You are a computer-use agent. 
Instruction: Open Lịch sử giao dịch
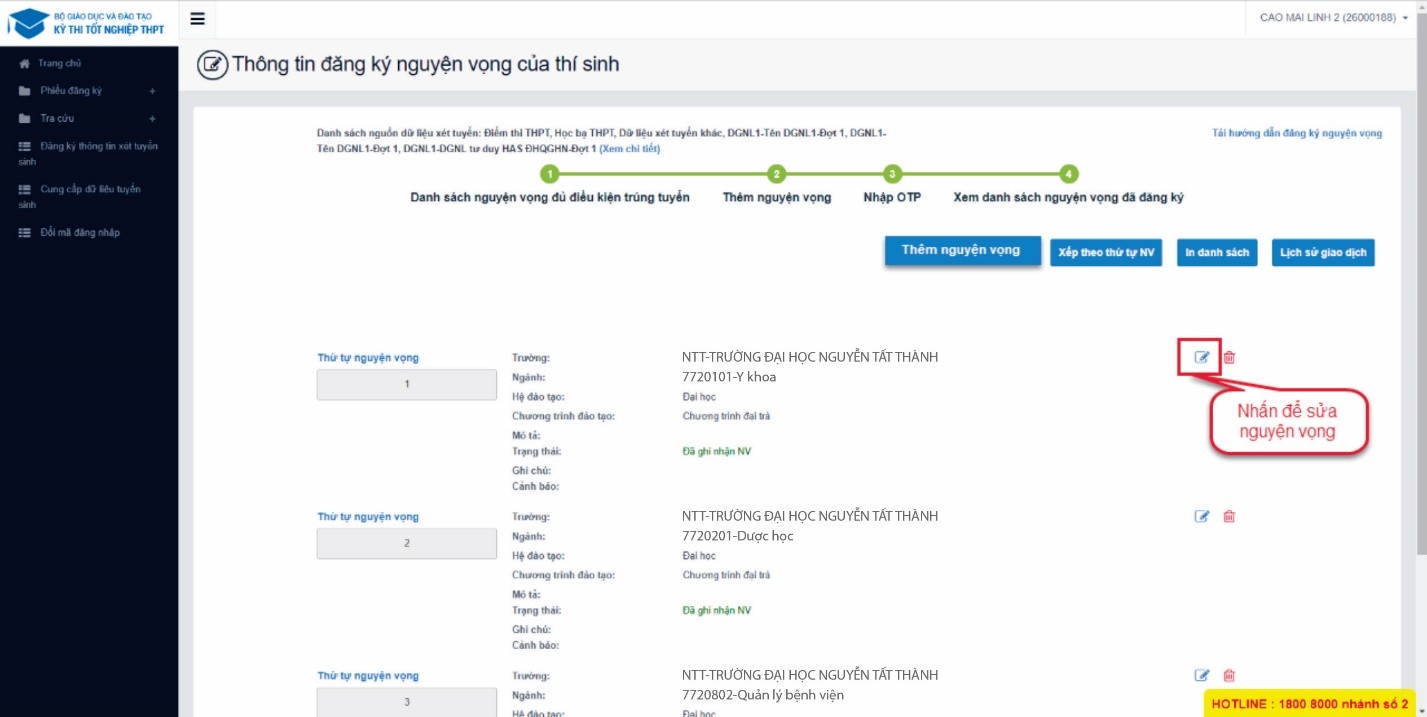(1323, 253)
